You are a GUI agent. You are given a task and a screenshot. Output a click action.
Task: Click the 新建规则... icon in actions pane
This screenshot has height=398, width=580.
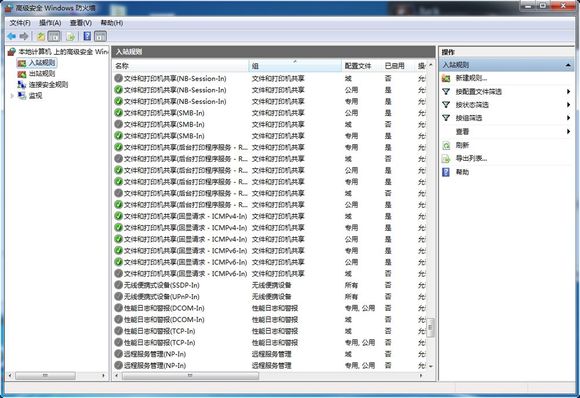446,78
